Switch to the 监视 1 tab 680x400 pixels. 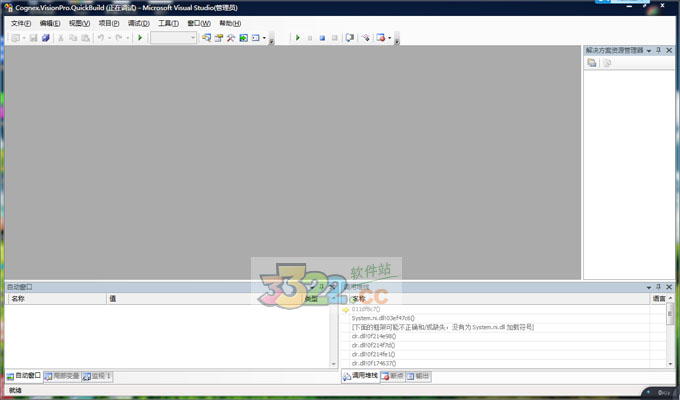click(97, 376)
